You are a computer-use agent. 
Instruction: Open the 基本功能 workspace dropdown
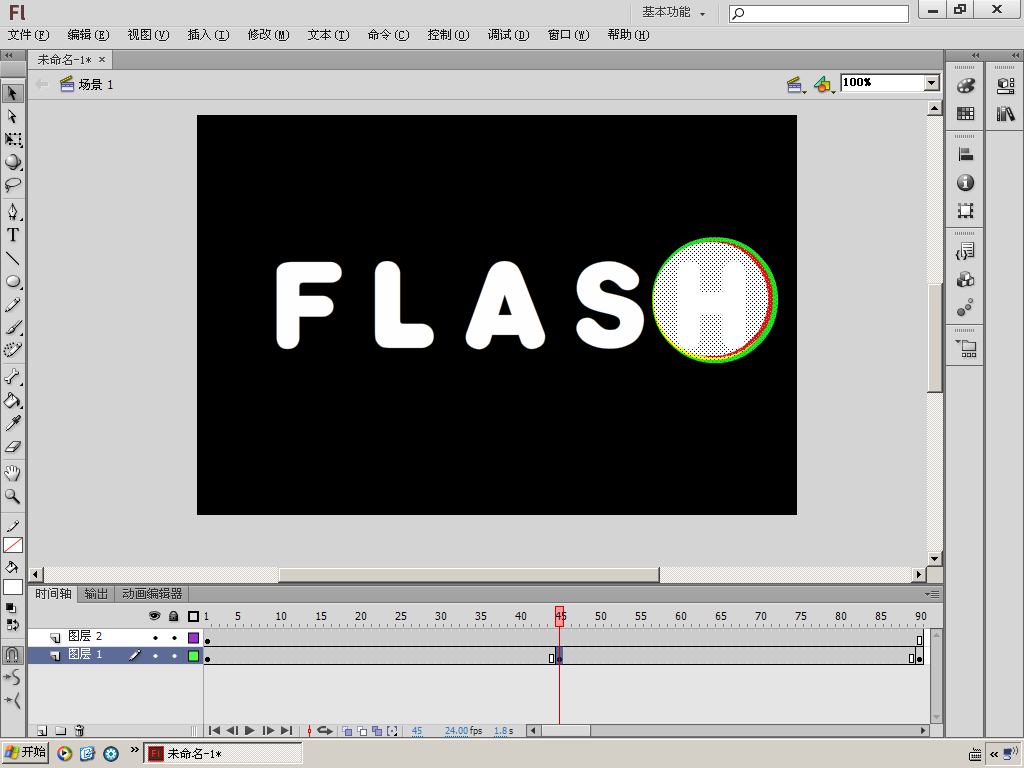point(674,12)
